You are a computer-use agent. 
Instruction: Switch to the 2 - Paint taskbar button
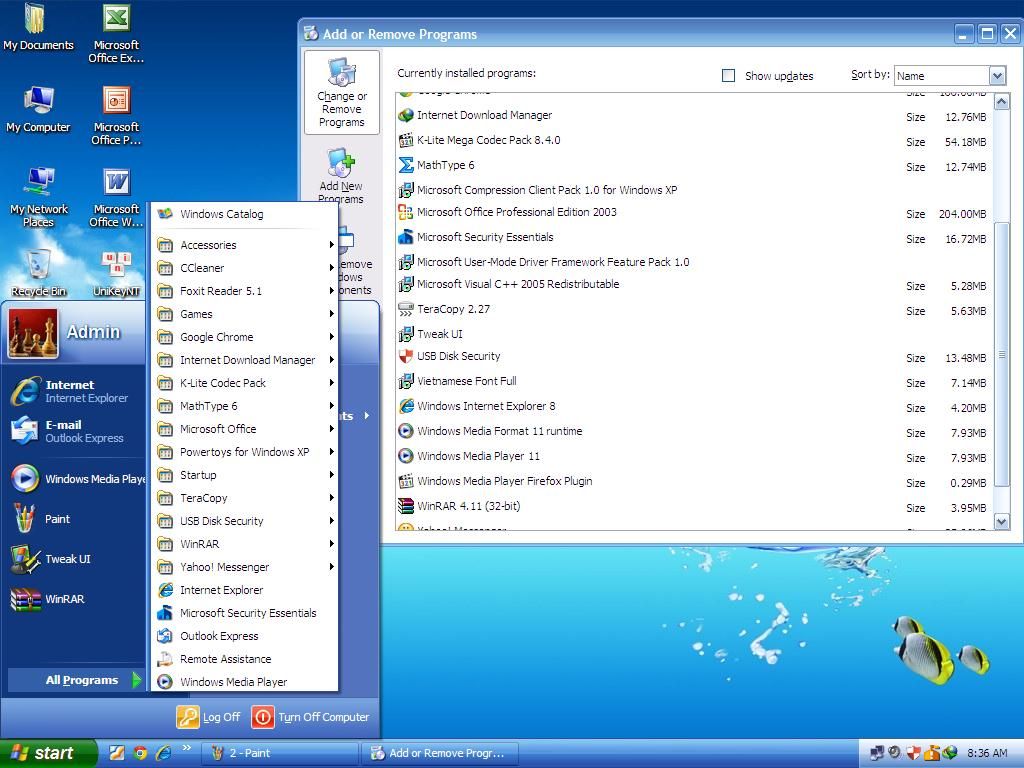[280, 753]
